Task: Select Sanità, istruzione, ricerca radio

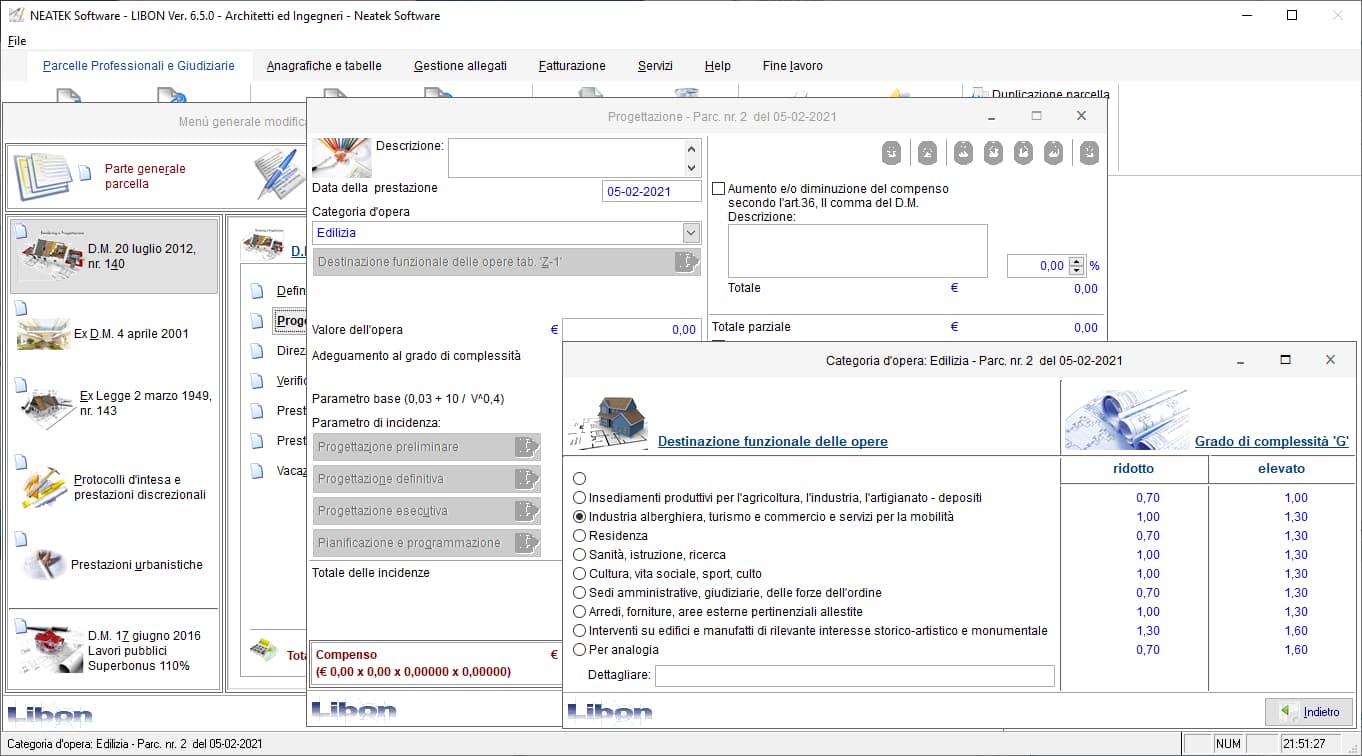Action: coord(579,555)
